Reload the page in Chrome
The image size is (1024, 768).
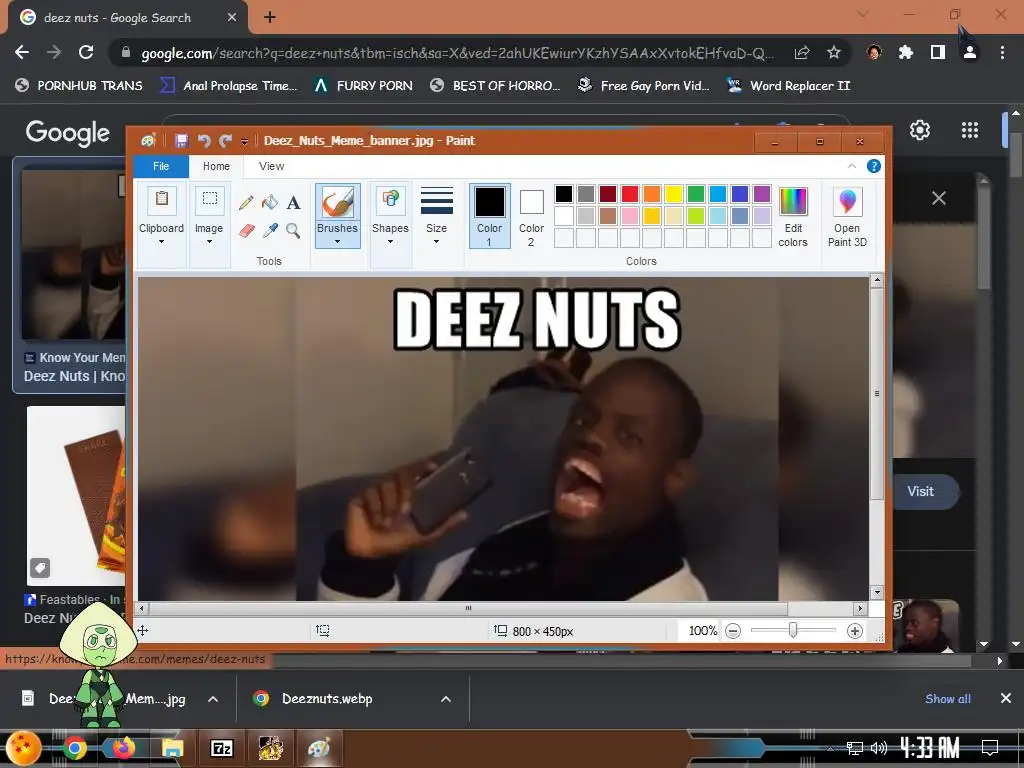point(86,52)
